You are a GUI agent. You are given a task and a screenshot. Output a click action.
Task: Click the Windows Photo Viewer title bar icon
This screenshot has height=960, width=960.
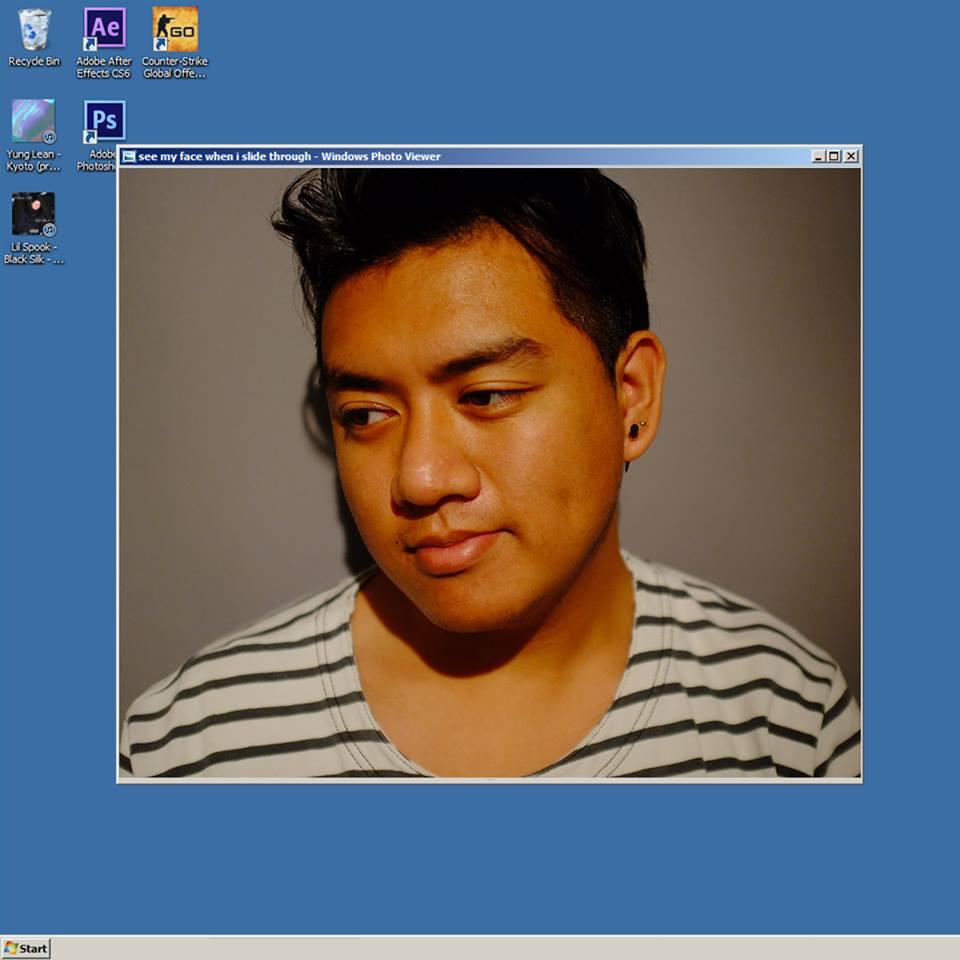tap(128, 157)
